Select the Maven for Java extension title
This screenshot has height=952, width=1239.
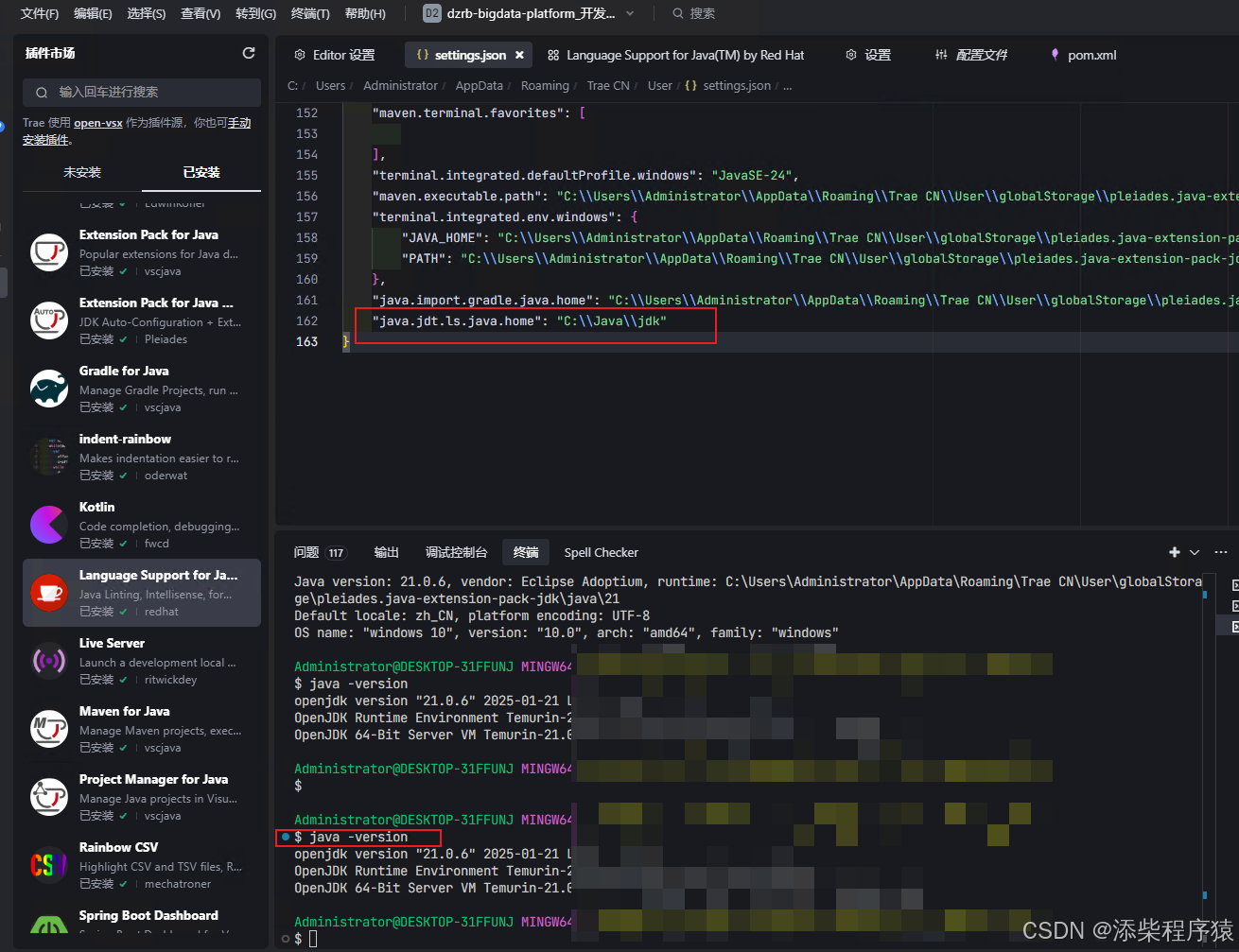click(125, 711)
